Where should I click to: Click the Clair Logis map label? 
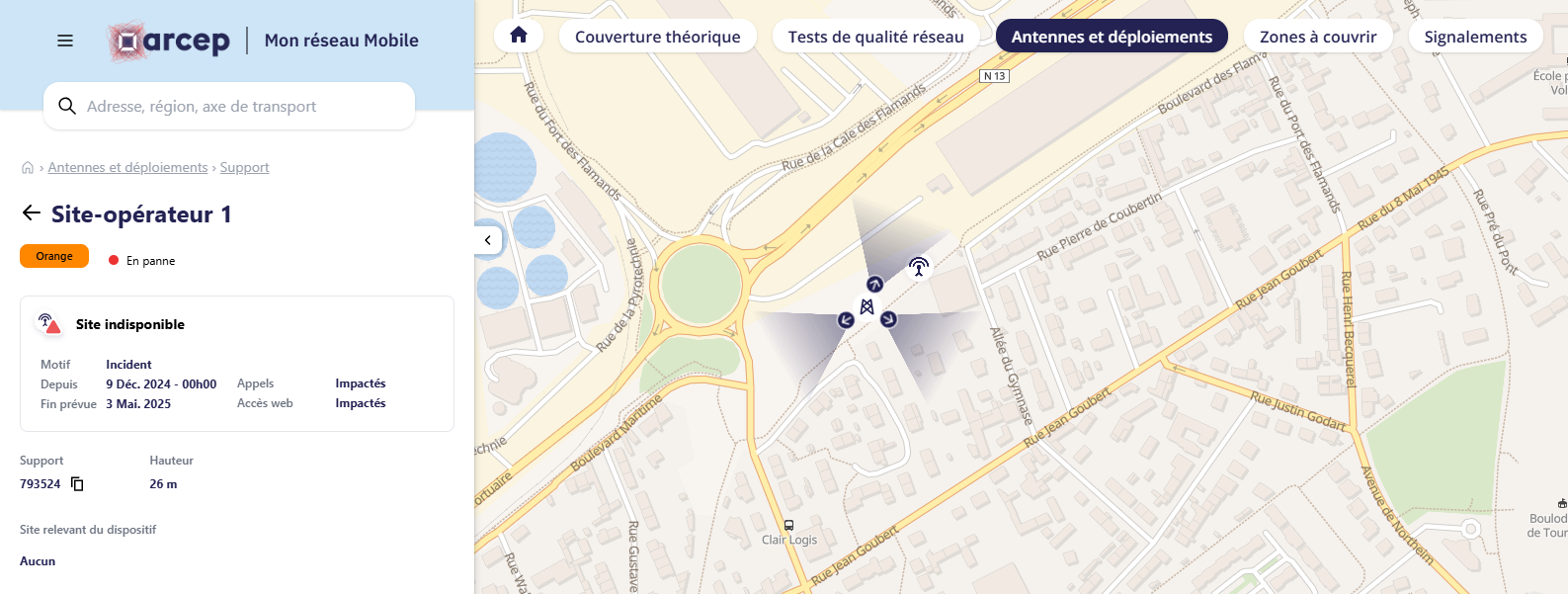click(x=789, y=541)
